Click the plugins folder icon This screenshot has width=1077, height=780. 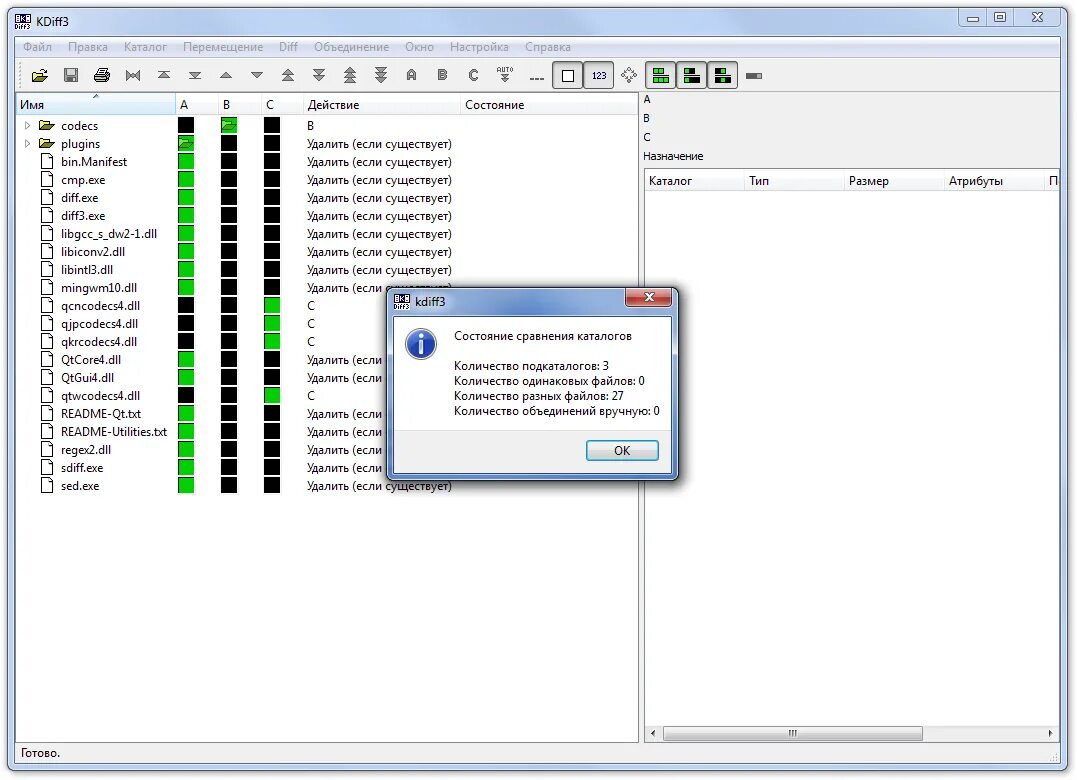pos(47,143)
